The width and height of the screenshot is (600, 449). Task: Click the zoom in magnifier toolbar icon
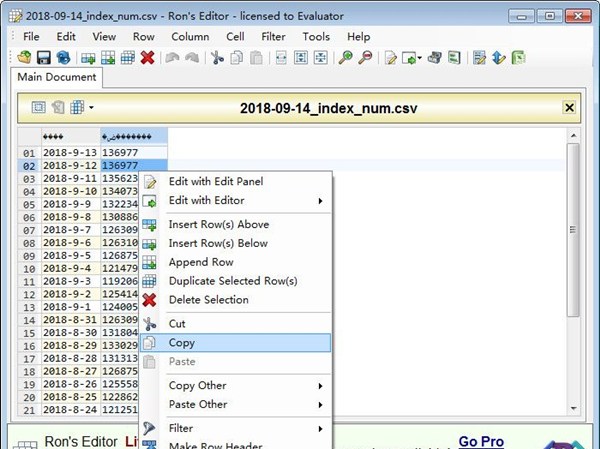(346, 58)
